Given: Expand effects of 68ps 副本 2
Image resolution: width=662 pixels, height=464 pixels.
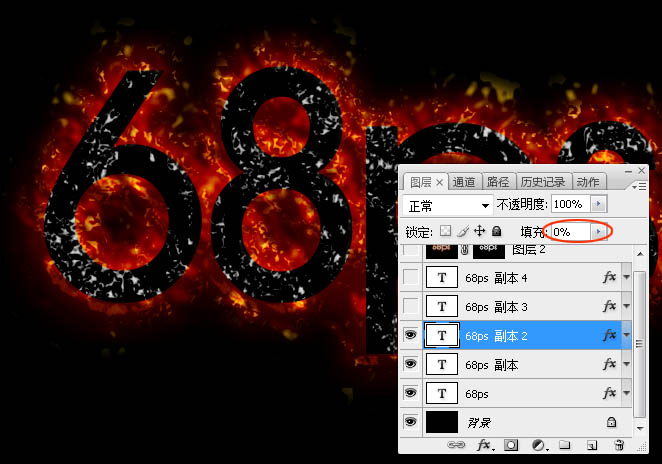Looking at the screenshot, I should [627, 335].
